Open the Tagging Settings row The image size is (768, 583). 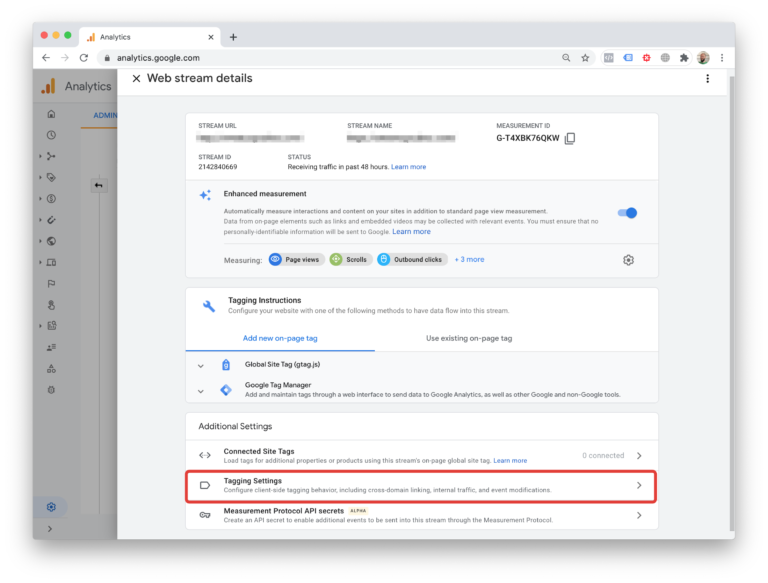pyautogui.click(x=421, y=486)
